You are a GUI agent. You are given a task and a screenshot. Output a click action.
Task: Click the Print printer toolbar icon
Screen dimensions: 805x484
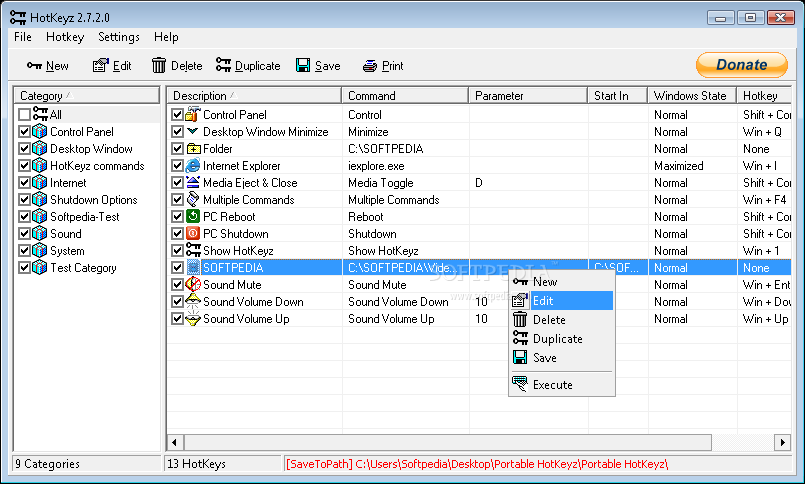pyautogui.click(x=370, y=66)
